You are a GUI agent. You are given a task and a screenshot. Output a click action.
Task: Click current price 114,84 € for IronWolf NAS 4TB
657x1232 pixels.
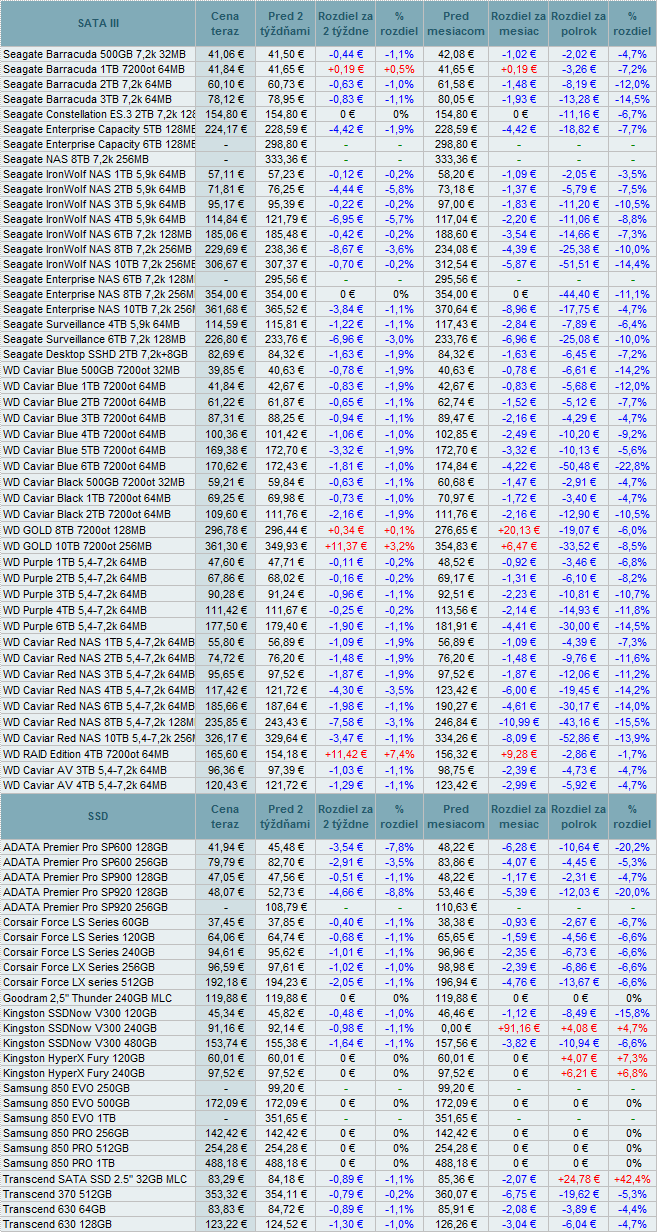pyautogui.click(x=225, y=220)
